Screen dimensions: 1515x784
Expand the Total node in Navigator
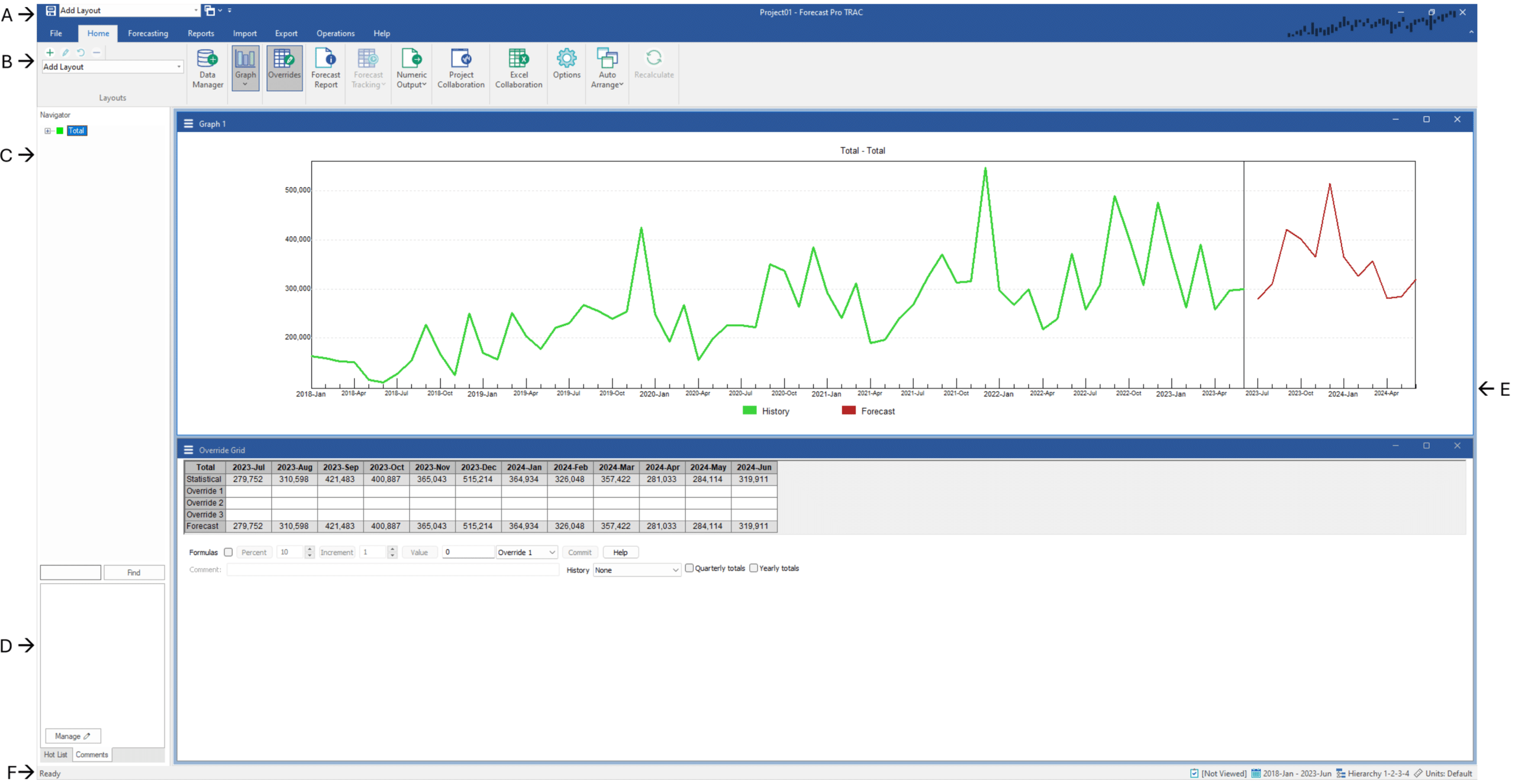point(47,131)
